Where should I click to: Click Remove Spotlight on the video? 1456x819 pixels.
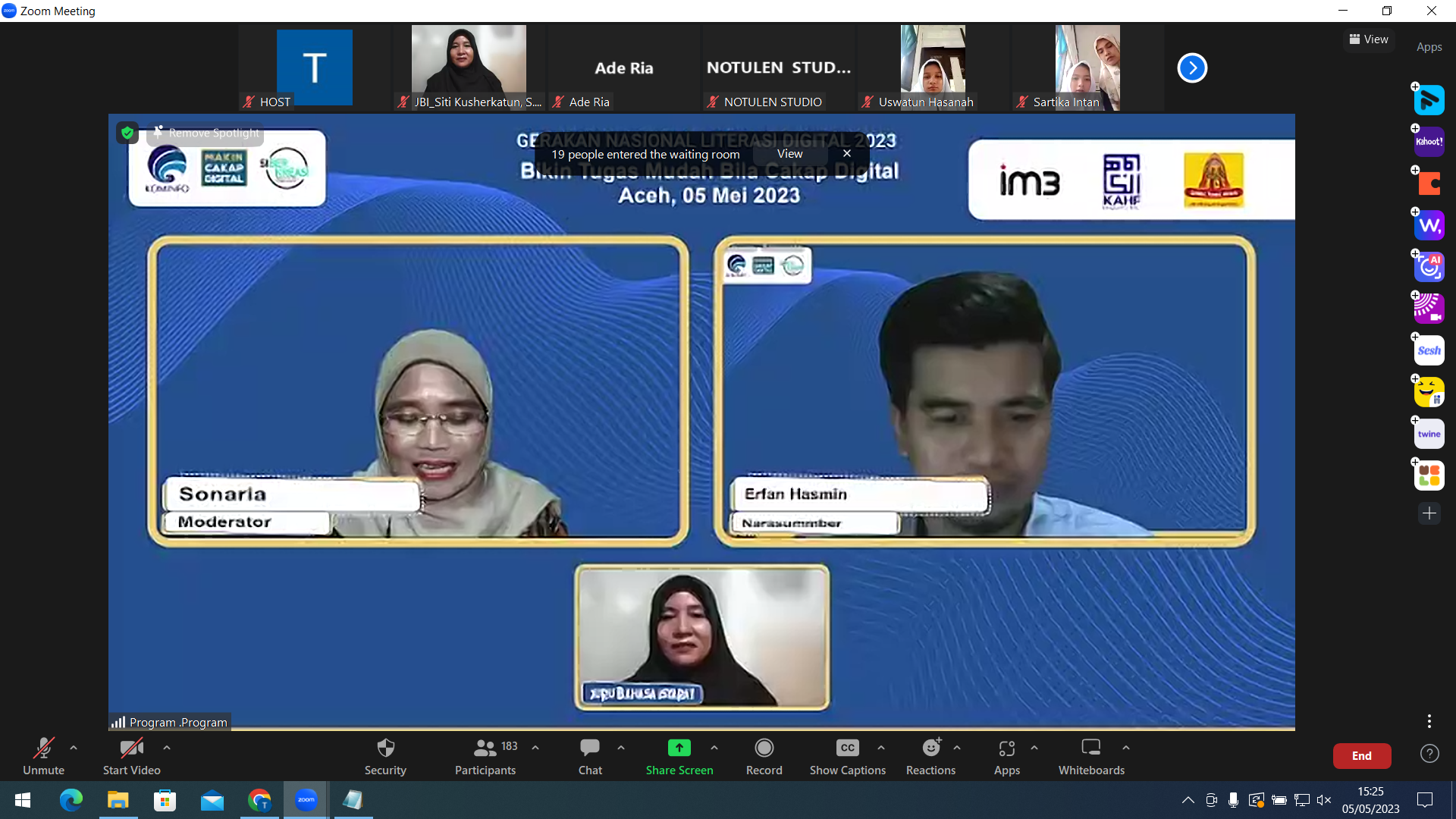coord(206,133)
